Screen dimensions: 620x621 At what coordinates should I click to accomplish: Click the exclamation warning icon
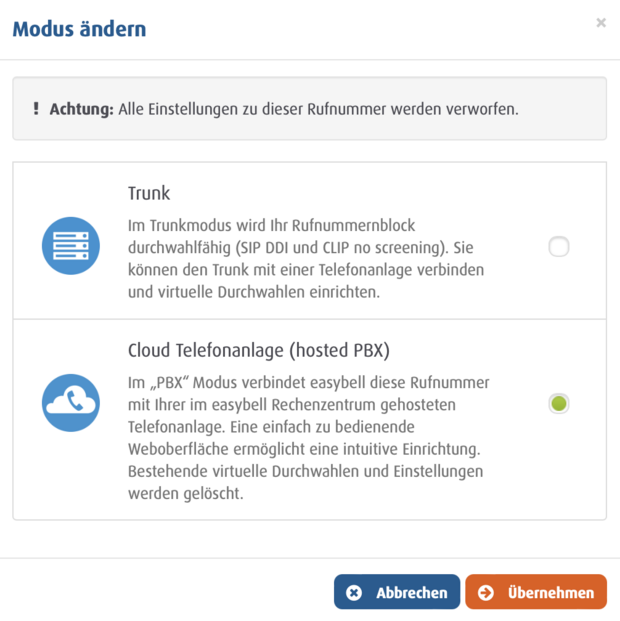tap(36, 108)
